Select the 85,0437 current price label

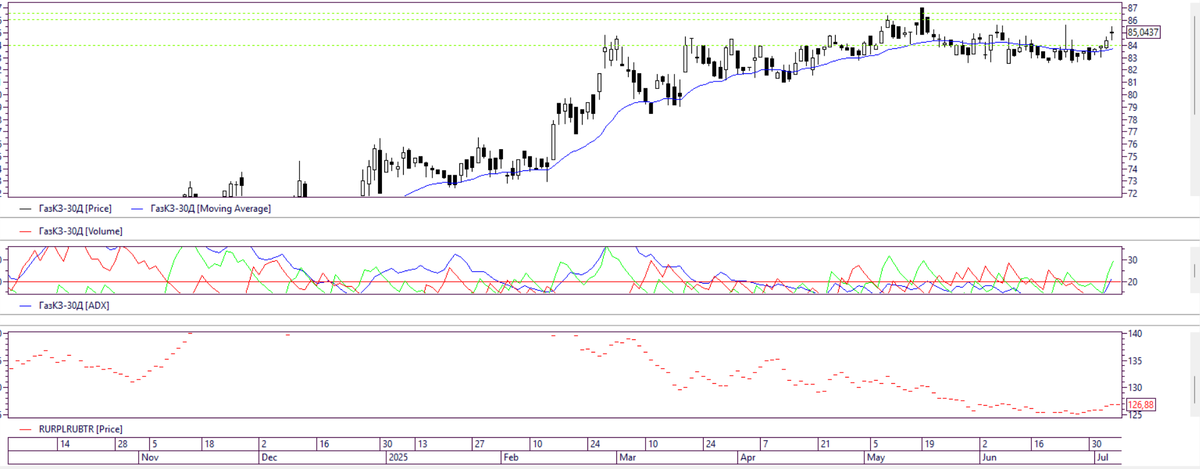click(1143, 32)
